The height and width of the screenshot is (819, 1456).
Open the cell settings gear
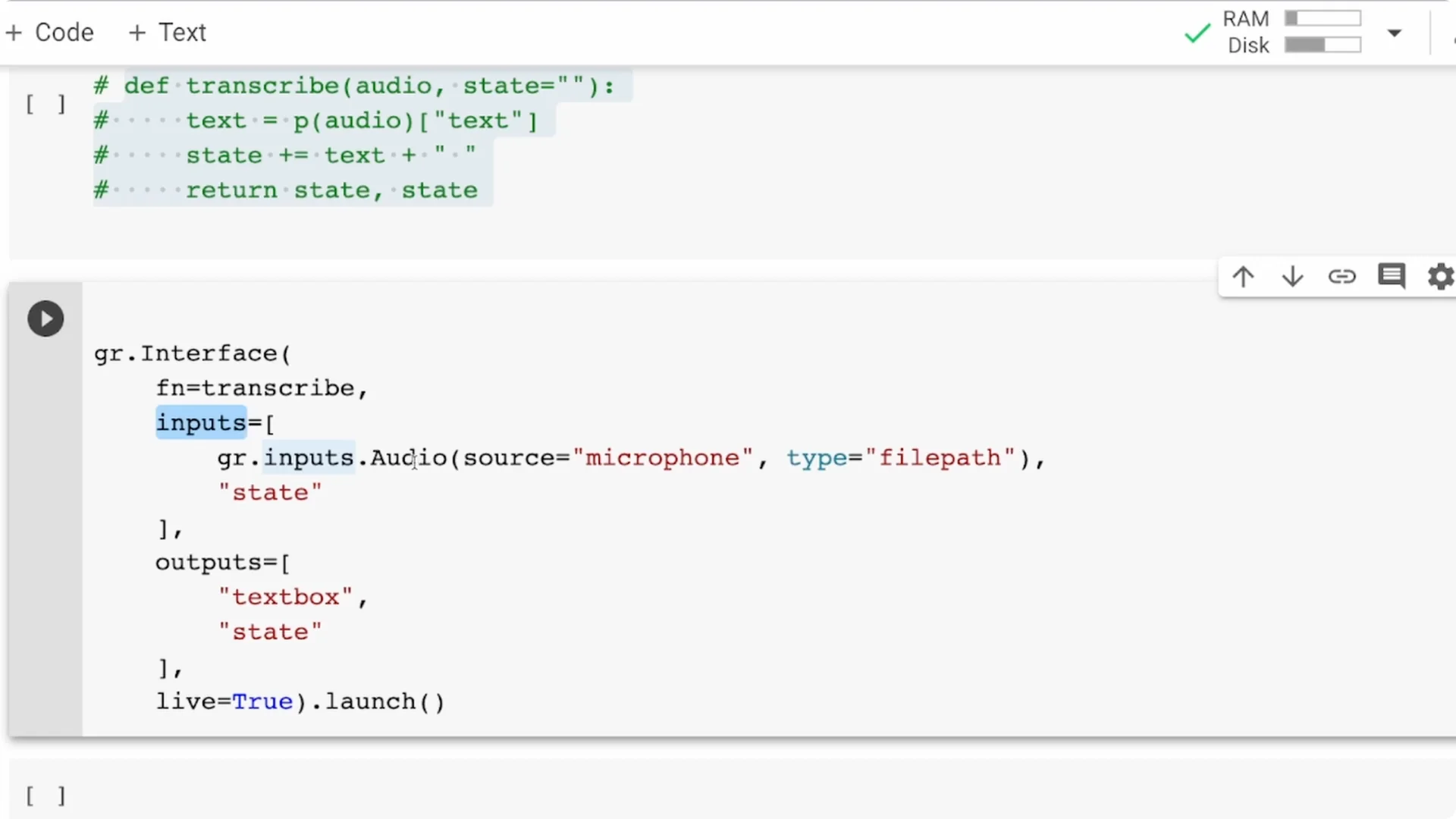pos(1440,277)
